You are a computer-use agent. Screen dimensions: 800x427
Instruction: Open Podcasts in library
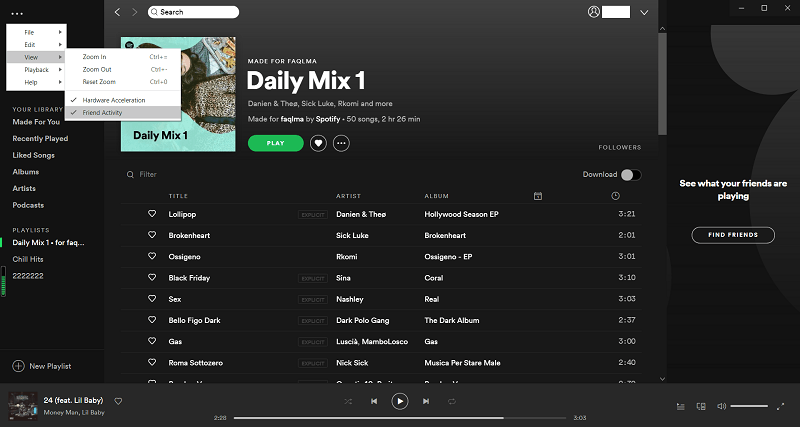(x=28, y=205)
